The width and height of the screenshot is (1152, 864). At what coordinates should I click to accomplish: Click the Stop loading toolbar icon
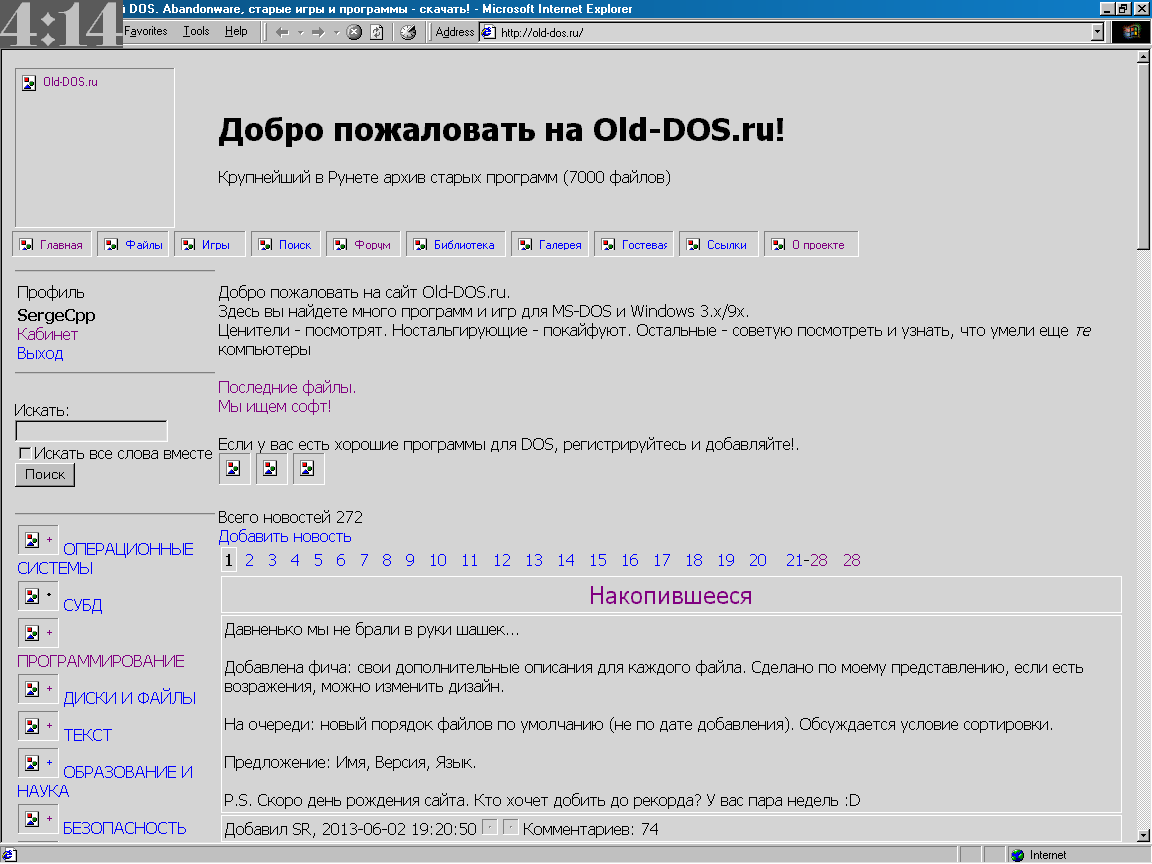[354, 32]
